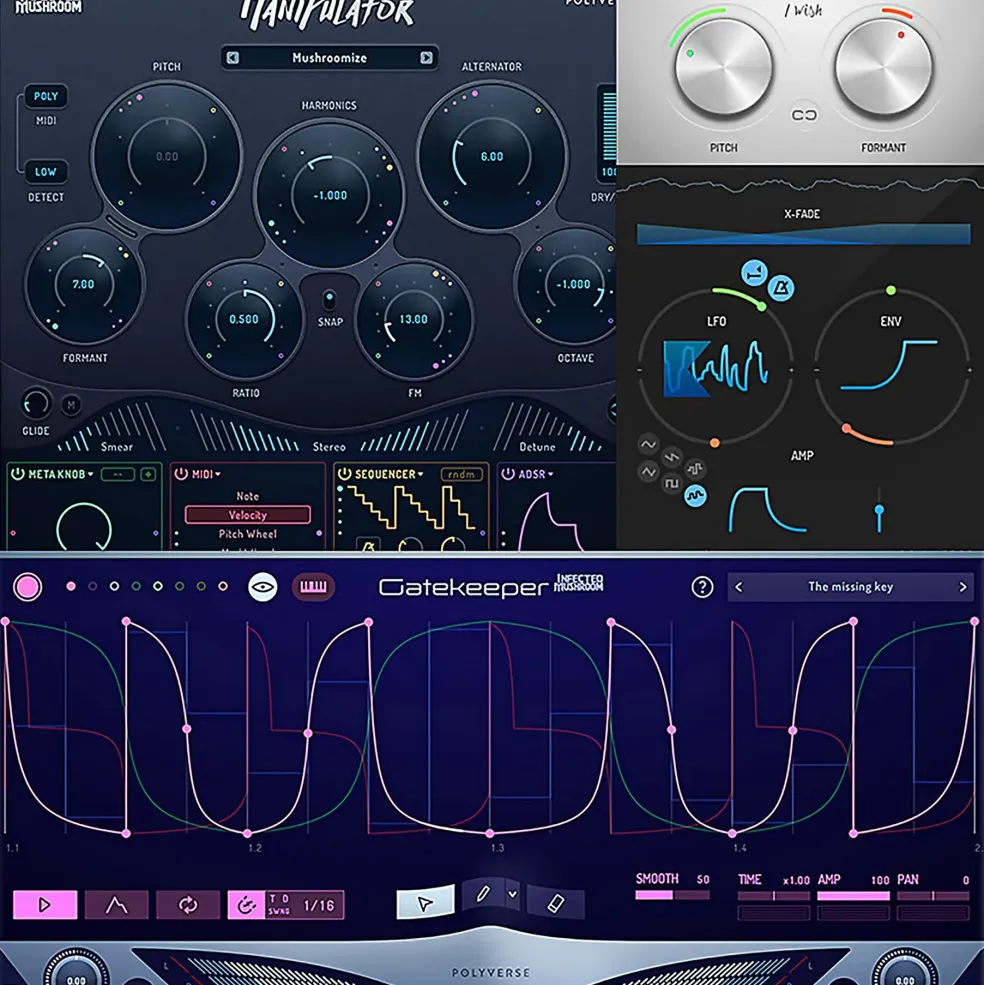
Task: Click the PAN slider bar in Gatekeeper
Action: tap(933, 896)
